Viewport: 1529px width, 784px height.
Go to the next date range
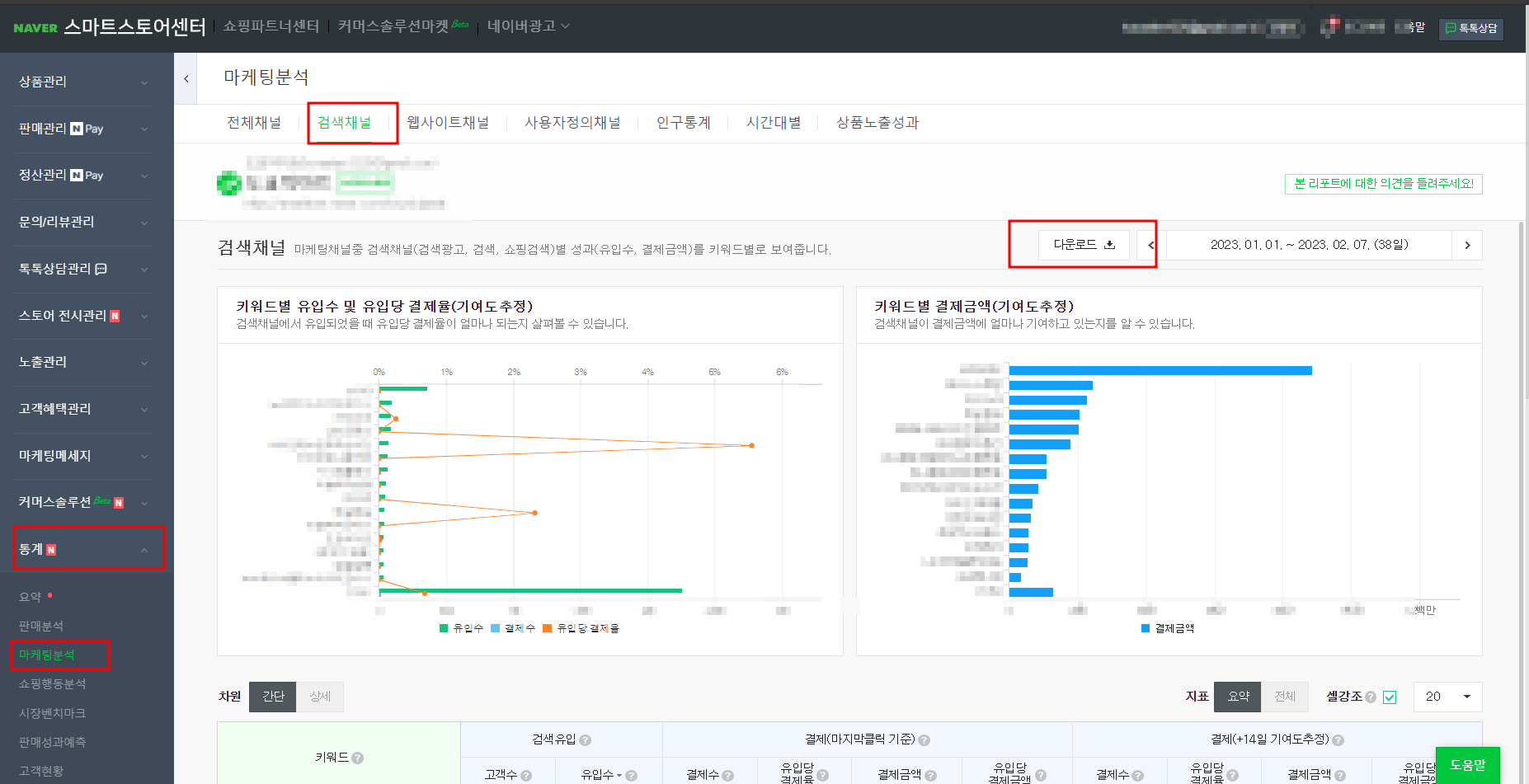(1467, 246)
